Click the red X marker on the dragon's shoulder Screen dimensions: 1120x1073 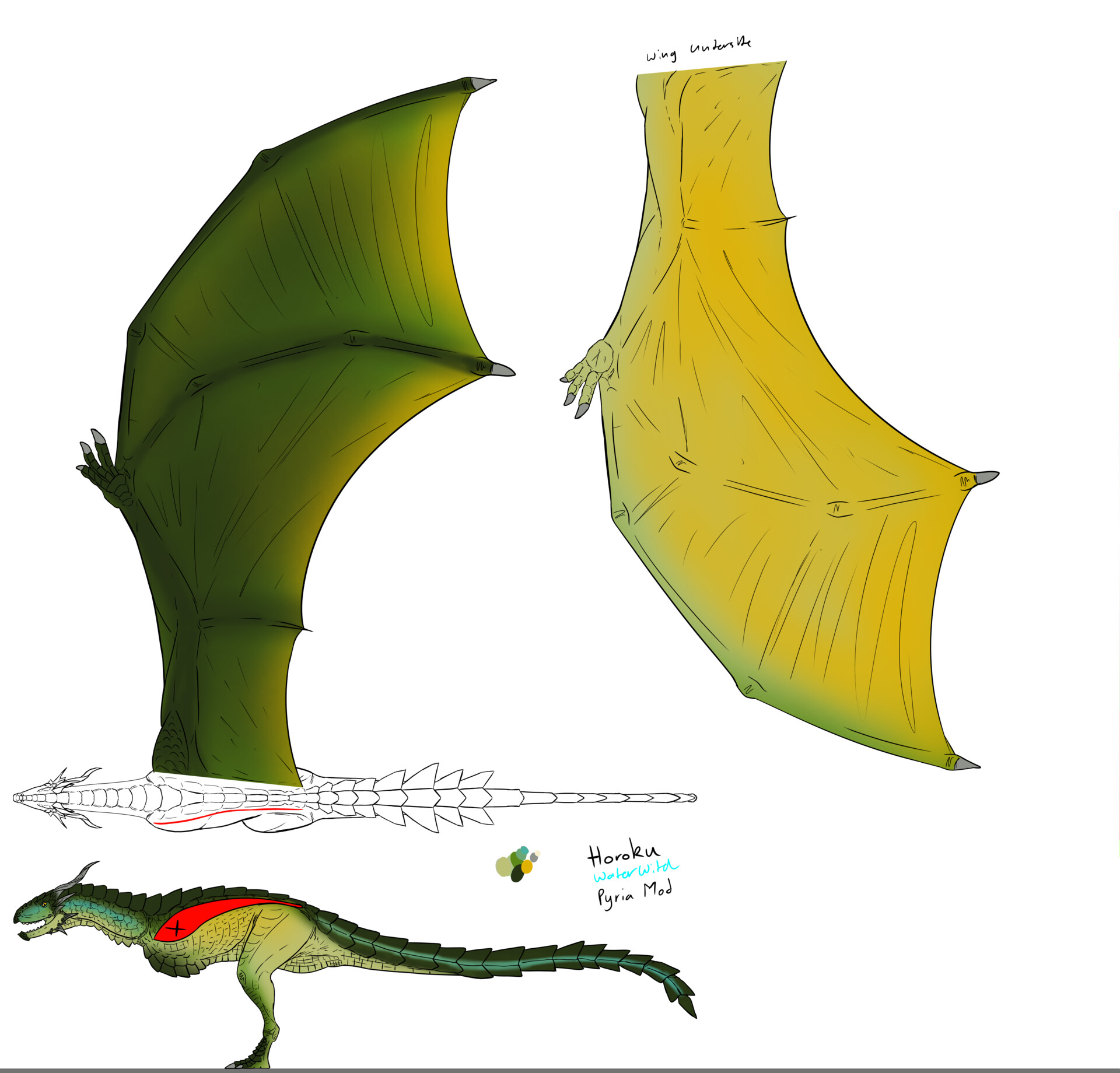[177, 928]
